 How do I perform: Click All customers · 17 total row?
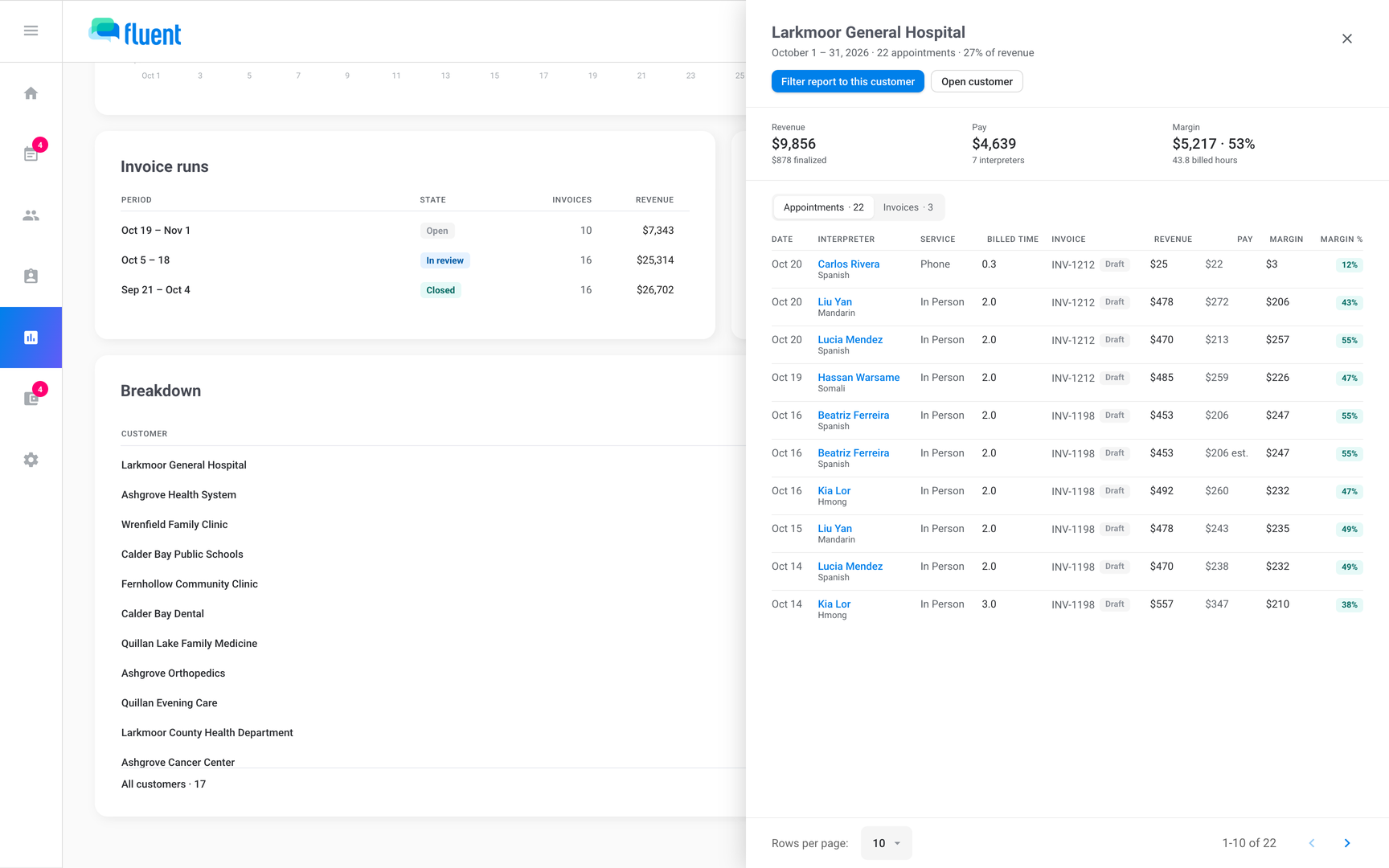pos(163,784)
